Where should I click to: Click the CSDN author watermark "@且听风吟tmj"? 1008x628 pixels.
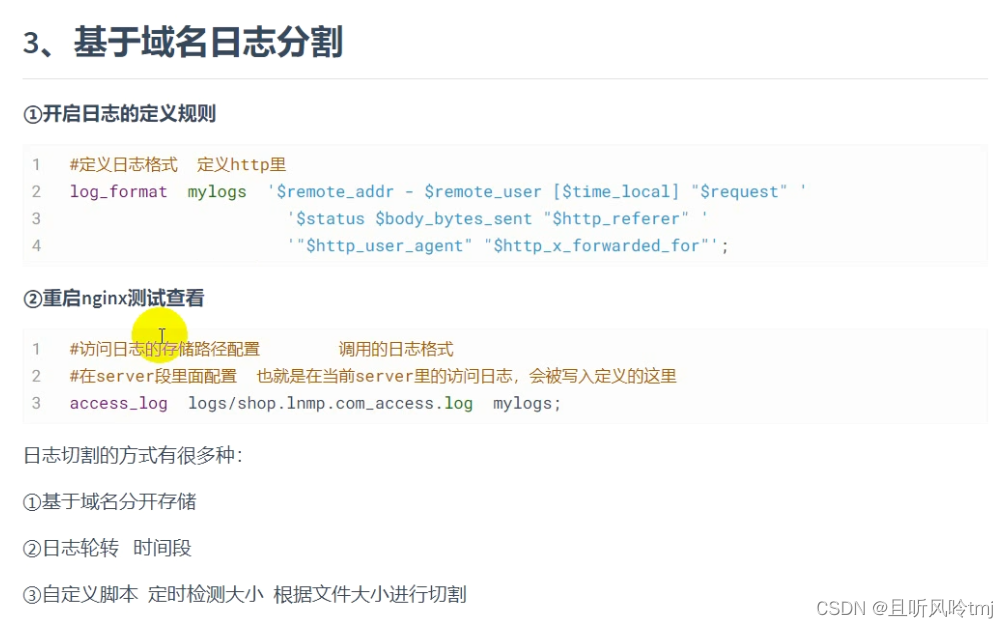click(932, 608)
